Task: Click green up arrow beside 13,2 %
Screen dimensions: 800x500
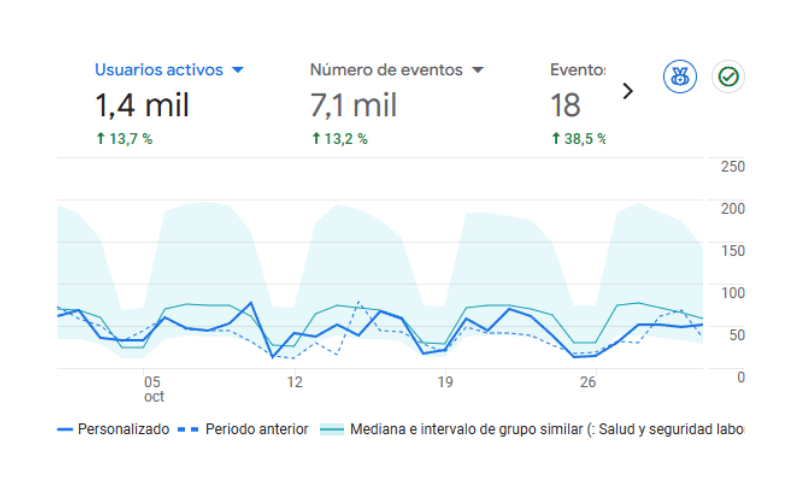Action: [x=316, y=139]
